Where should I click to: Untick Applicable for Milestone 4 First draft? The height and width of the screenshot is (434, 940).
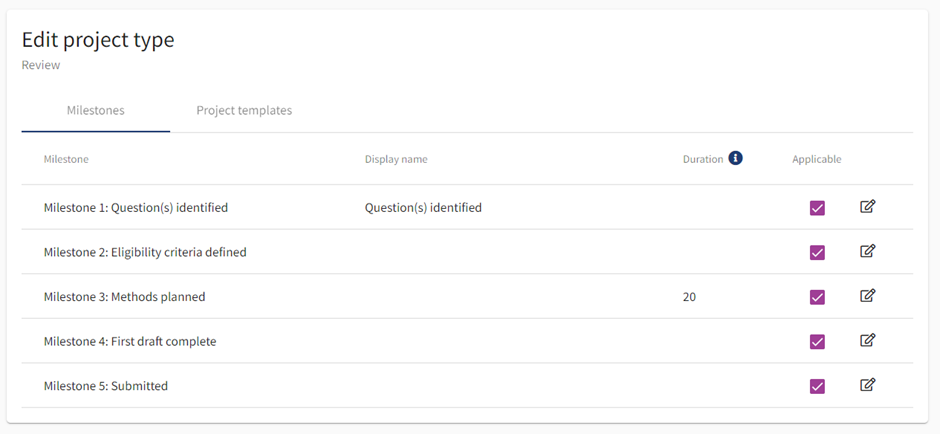pyautogui.click(x=817, y=341)
